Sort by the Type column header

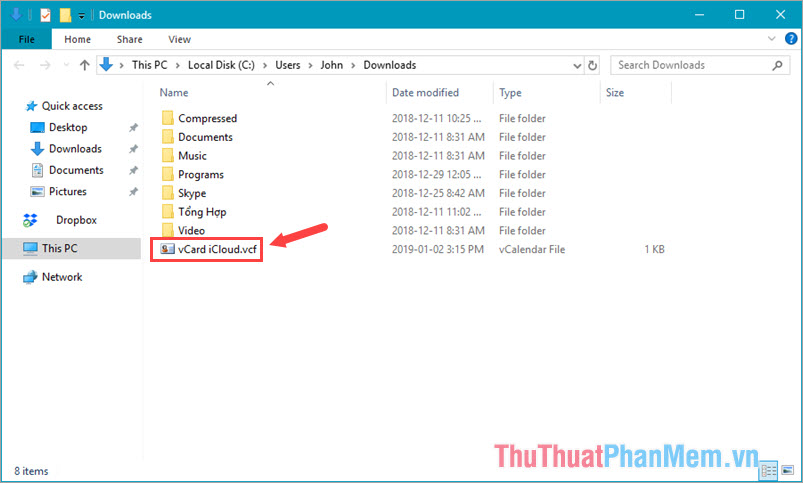click(x=510, y=93)
